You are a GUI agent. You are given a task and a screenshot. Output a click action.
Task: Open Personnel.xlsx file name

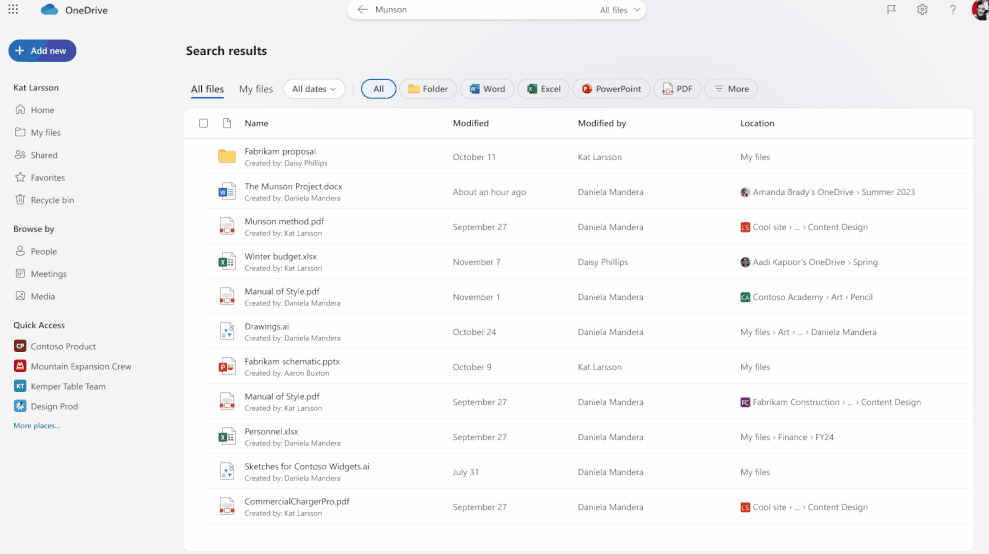pos(271,432)
